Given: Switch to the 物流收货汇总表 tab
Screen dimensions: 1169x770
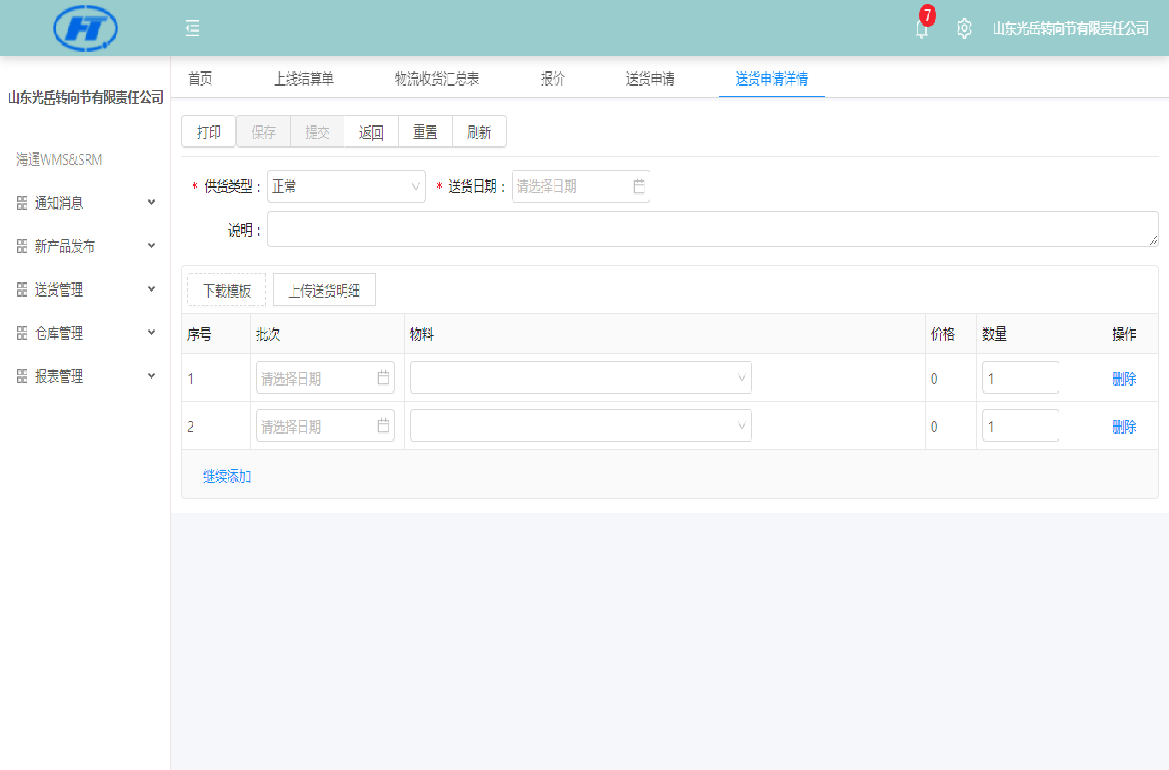Looking at the screenshot, I should coord(437,79).
